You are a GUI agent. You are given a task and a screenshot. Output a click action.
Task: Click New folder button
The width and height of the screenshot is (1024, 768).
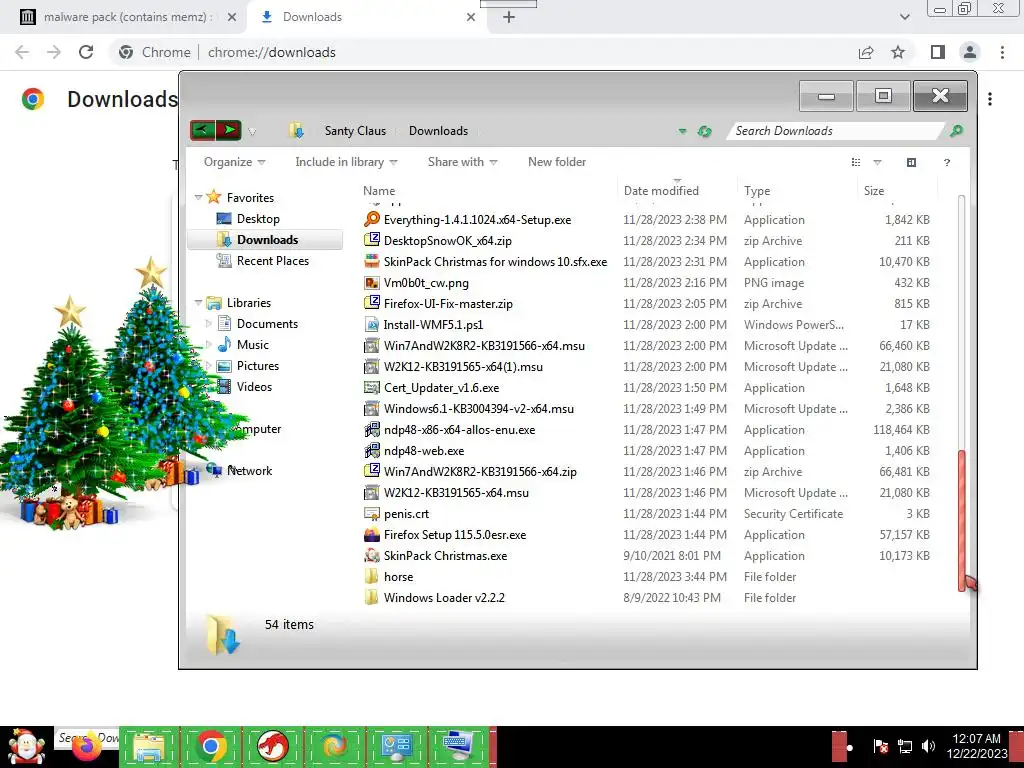point(557,162)
